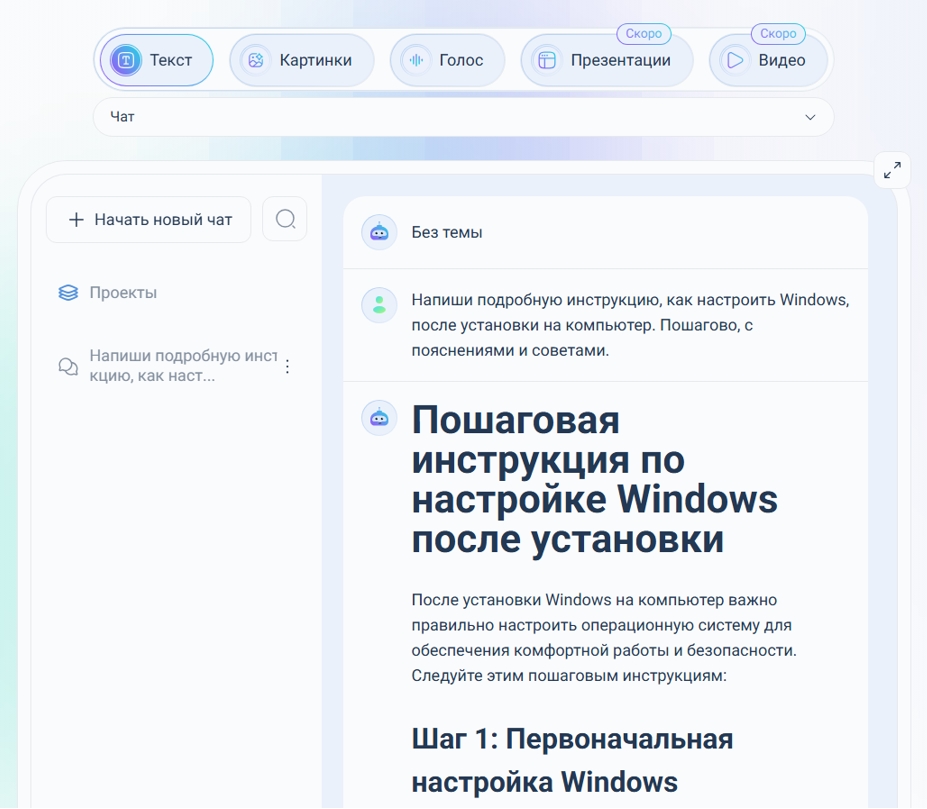
Task: Select the Презентации tab
Action: (x=607, y=60)
